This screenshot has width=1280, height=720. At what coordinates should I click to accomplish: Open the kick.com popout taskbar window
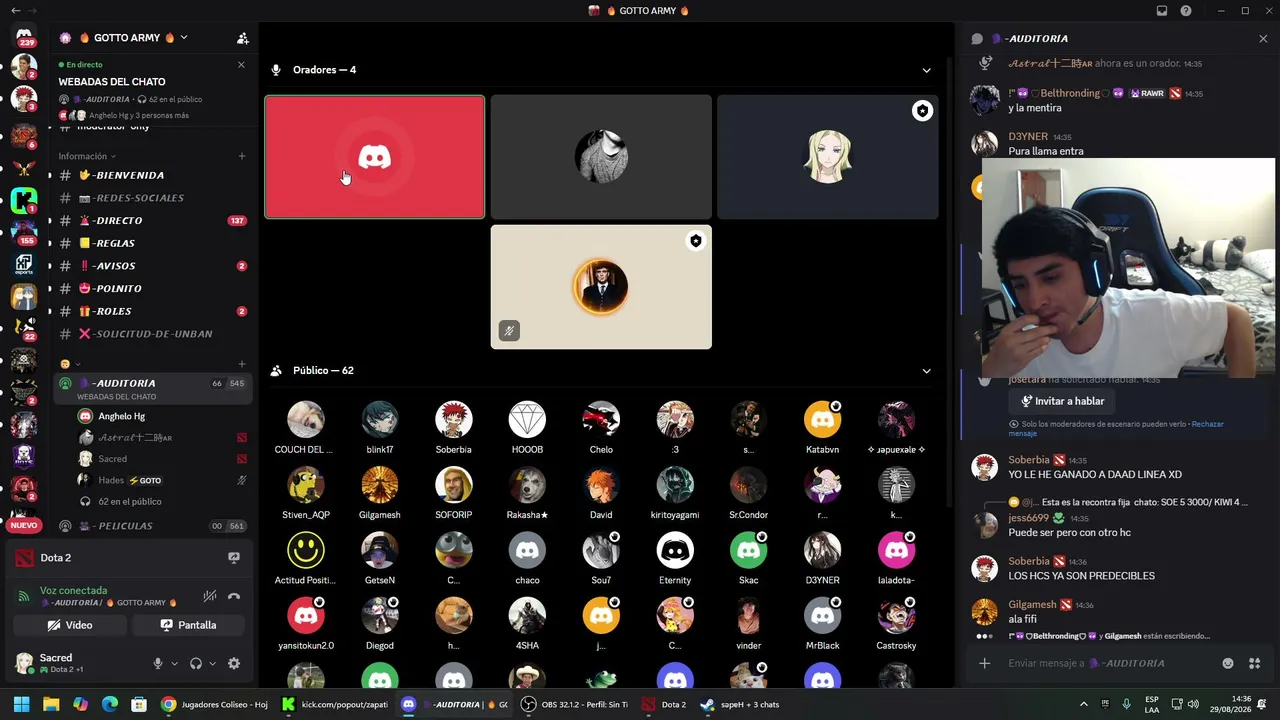[x=334, y=704]
